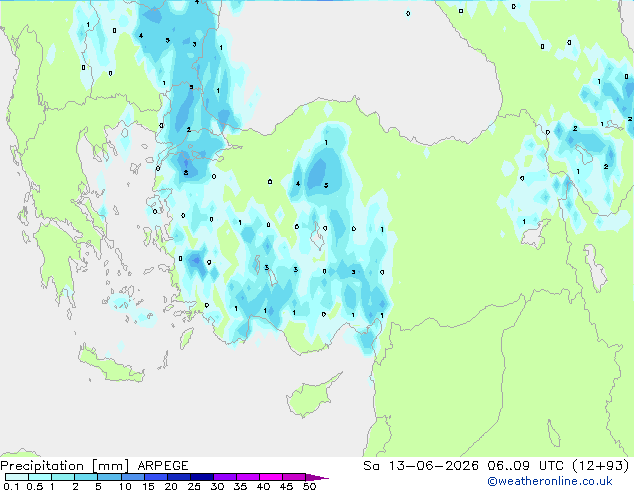Click the "20" legend scale label
The image size is (634, 490).
point(171,486)
